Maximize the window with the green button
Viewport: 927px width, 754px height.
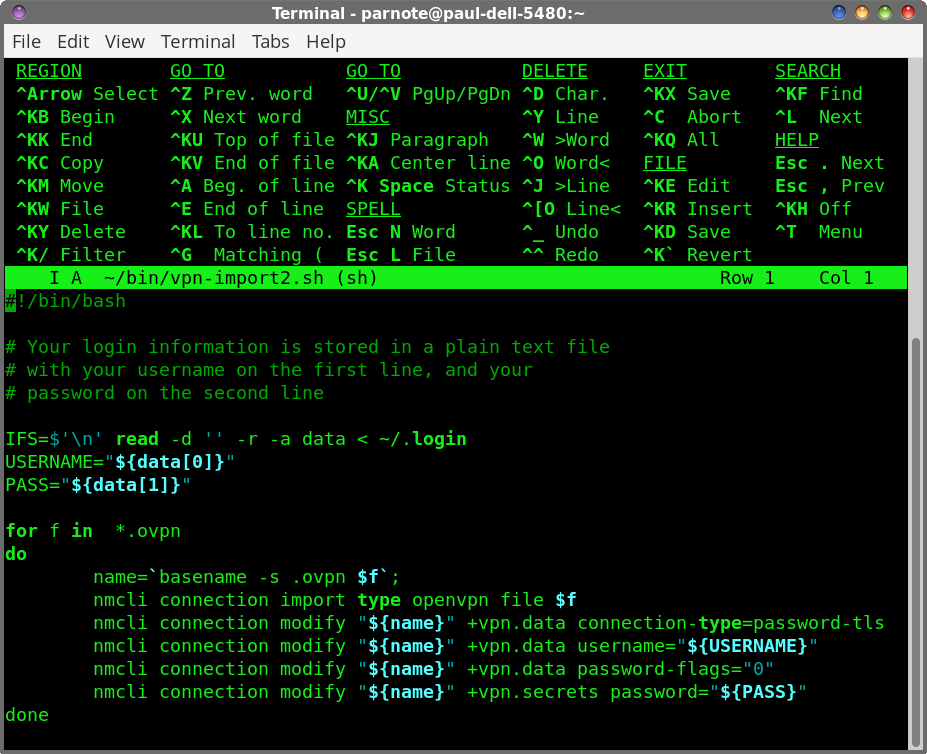pyautogui.click(x=887, y=13)
